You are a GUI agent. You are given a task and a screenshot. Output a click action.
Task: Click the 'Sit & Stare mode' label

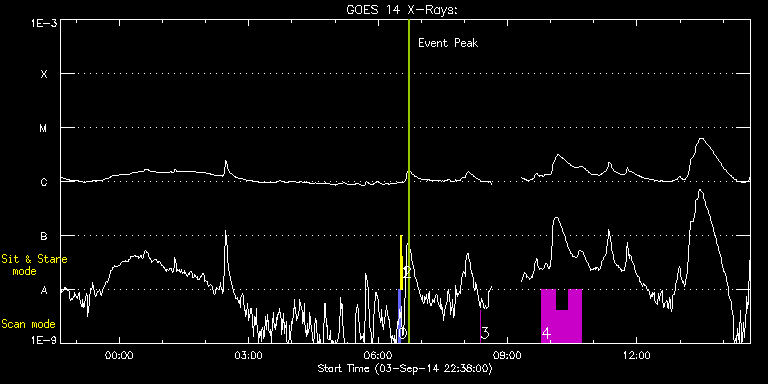coord(34,265)
